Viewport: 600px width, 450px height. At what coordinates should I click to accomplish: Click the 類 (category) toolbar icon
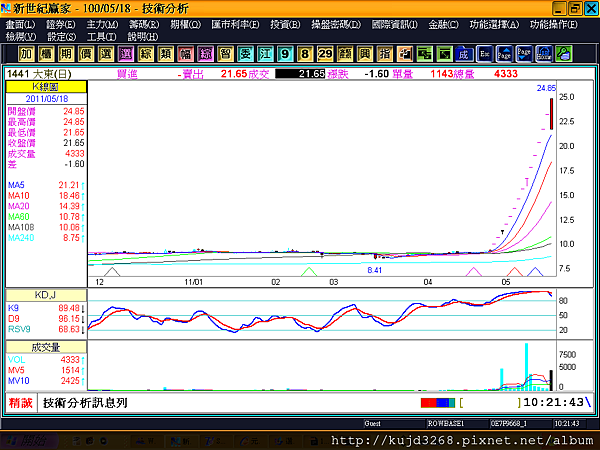(165, 54)
